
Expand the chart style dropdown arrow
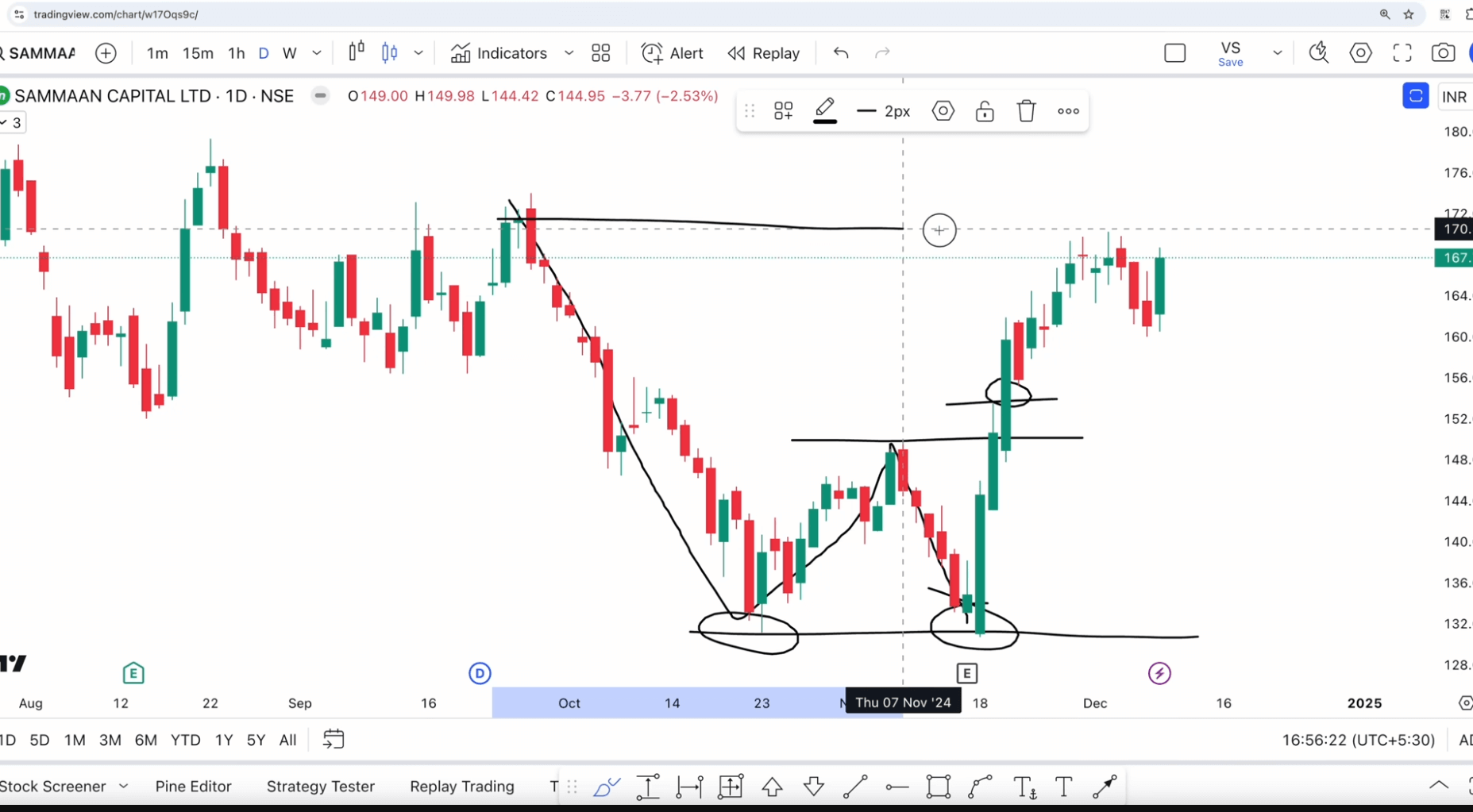click(418, 53)
